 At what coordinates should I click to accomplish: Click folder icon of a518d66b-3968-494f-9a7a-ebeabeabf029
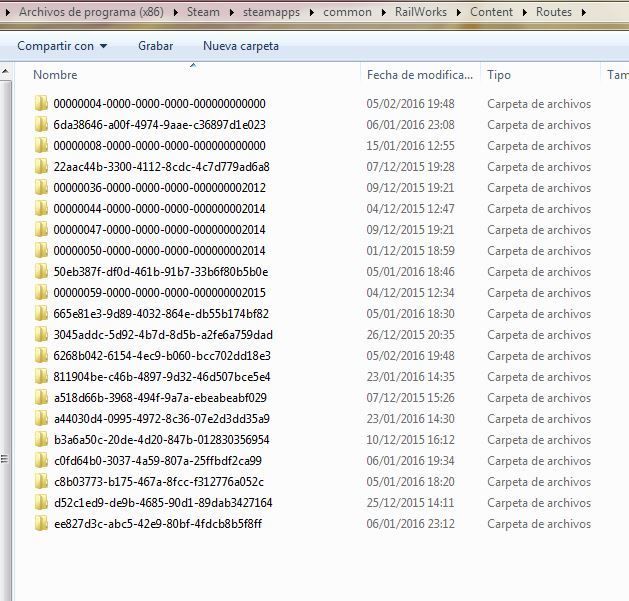click(x=41, y=398)
